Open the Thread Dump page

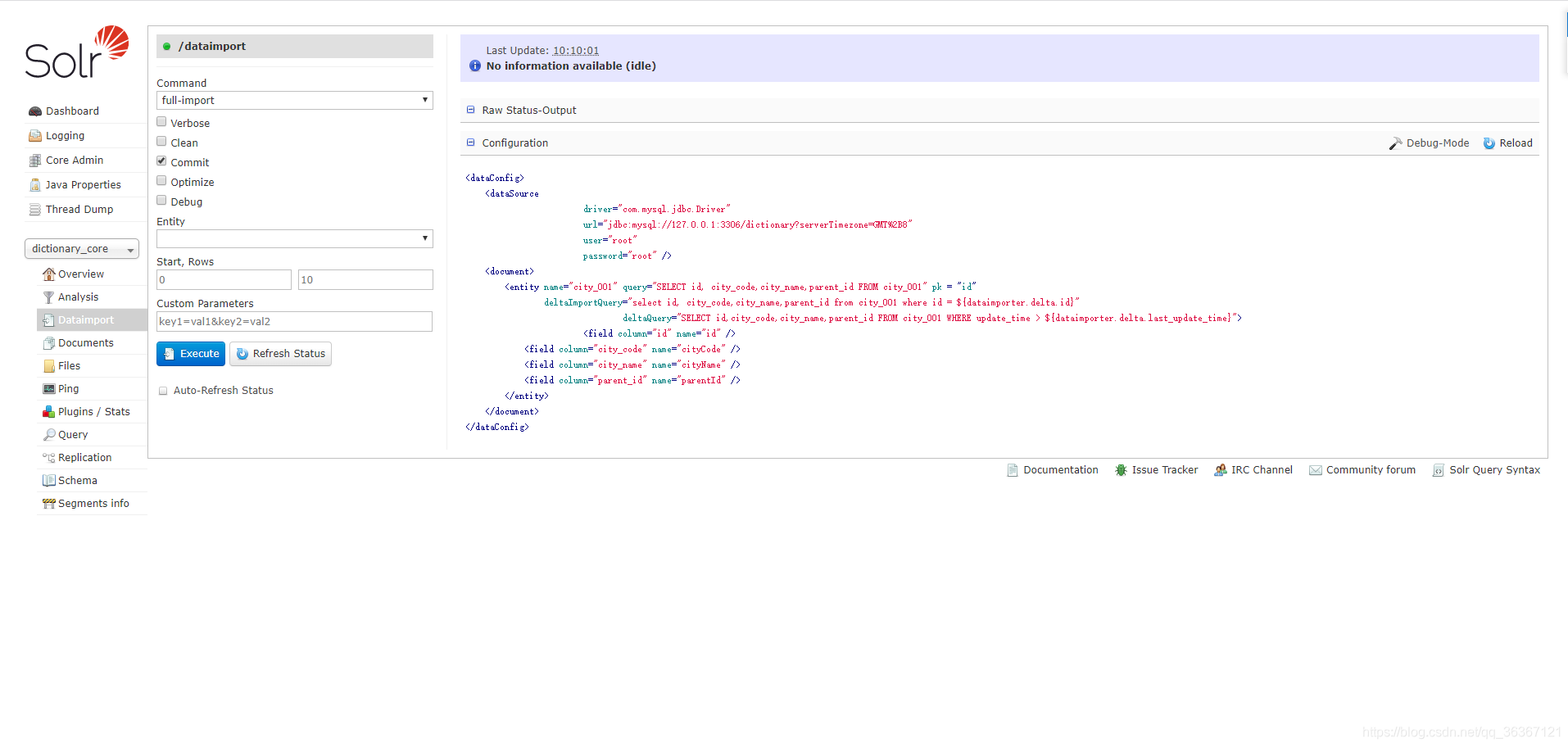pyautogui.click(x=79, y=210)
